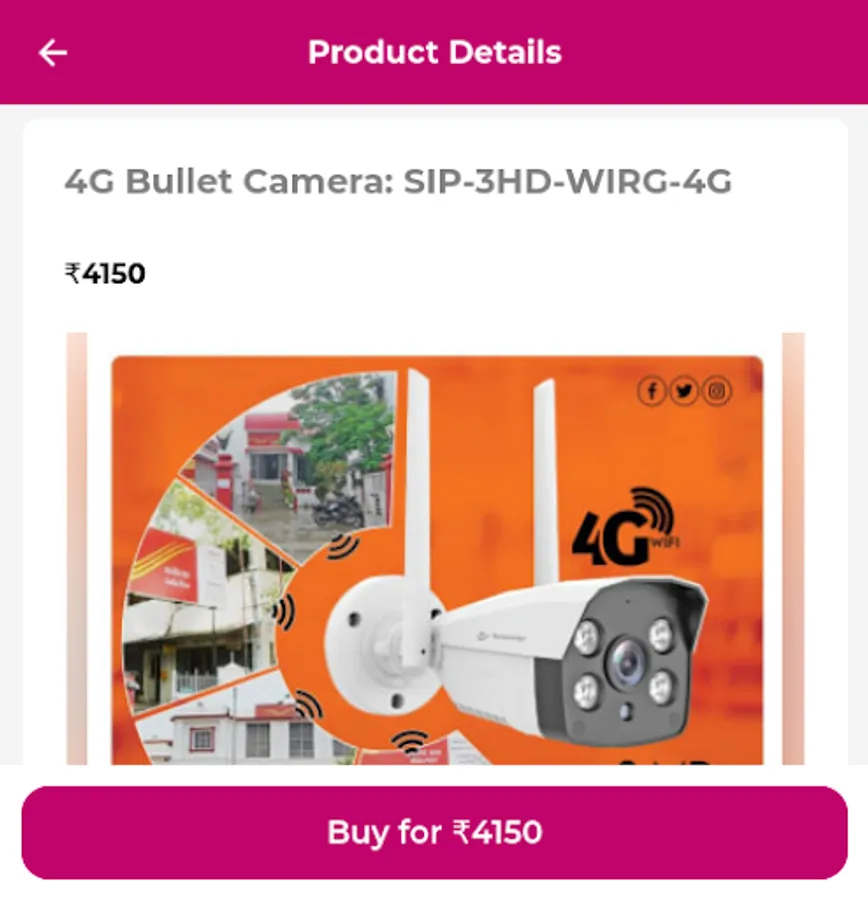Open the orange product banner image
The width and height of the screenshot is (868, 900).
point(437,560)
